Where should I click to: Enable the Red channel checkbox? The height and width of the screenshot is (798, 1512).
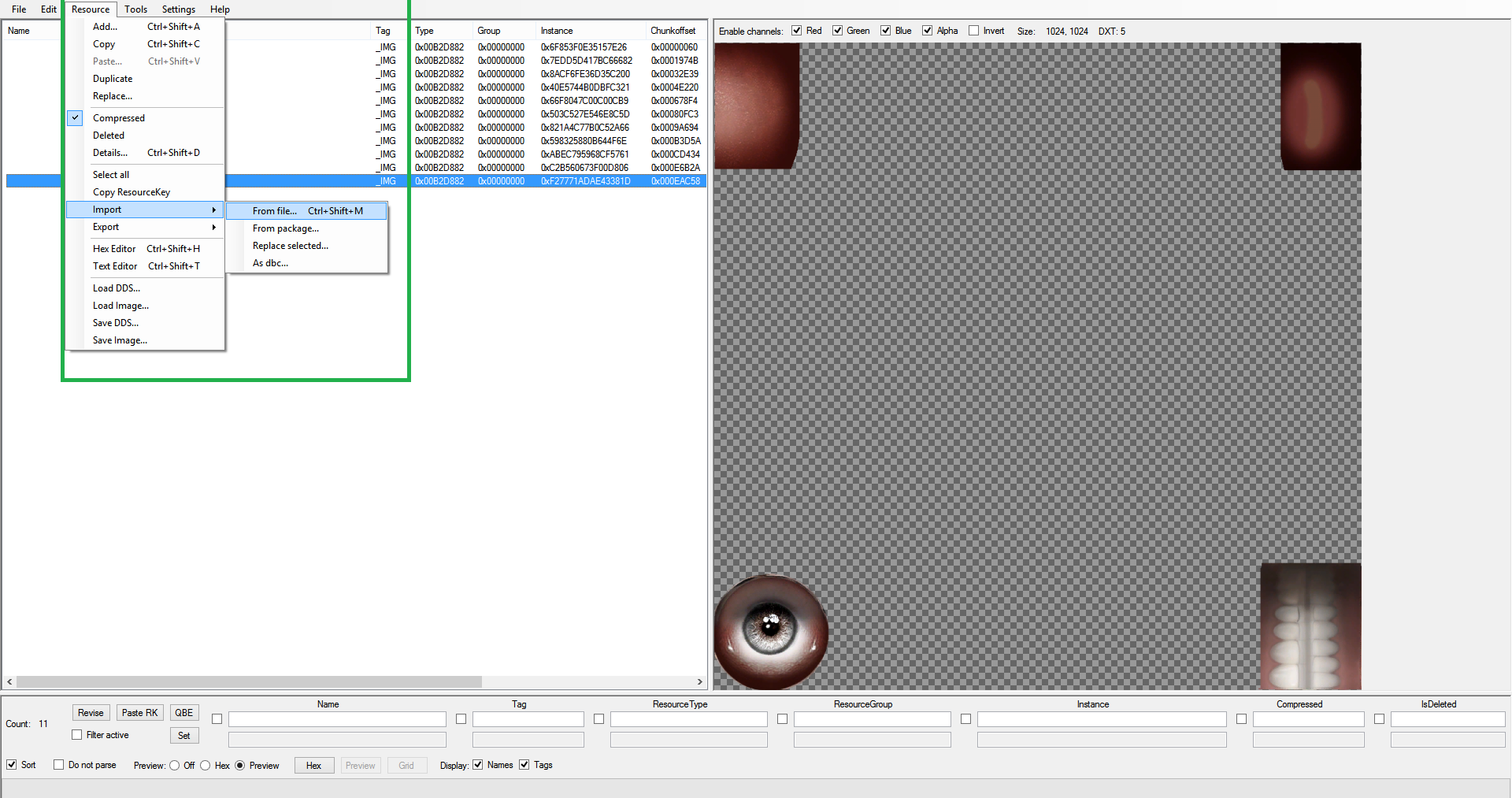click(x=797, y=31)
